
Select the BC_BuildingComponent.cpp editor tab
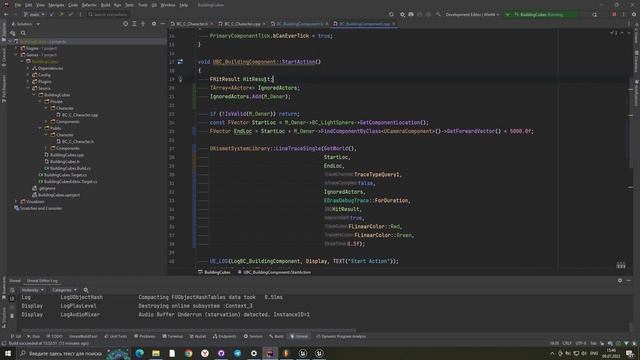(364, 24)
